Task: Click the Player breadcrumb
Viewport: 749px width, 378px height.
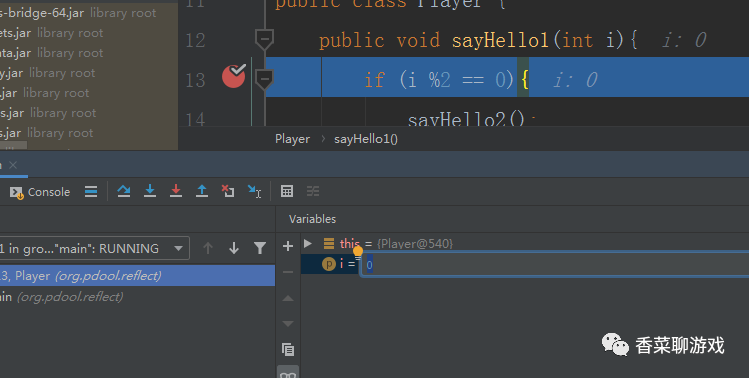Action: (292, 139)
